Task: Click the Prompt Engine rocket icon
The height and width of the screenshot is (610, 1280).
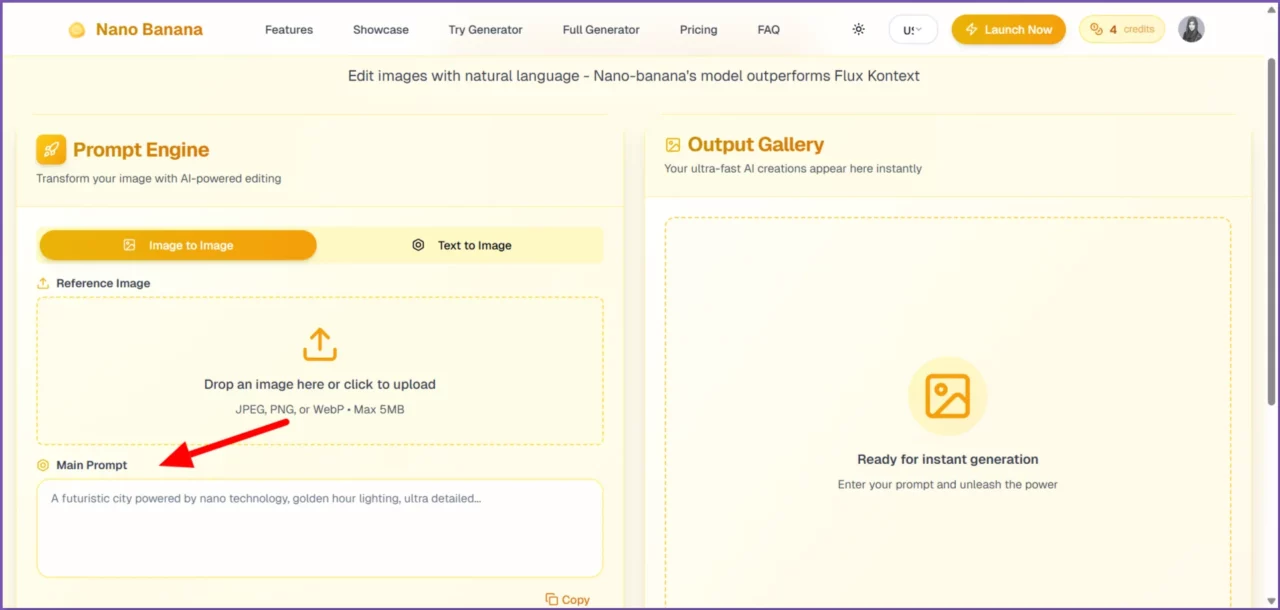Action: tap(51, 150)
